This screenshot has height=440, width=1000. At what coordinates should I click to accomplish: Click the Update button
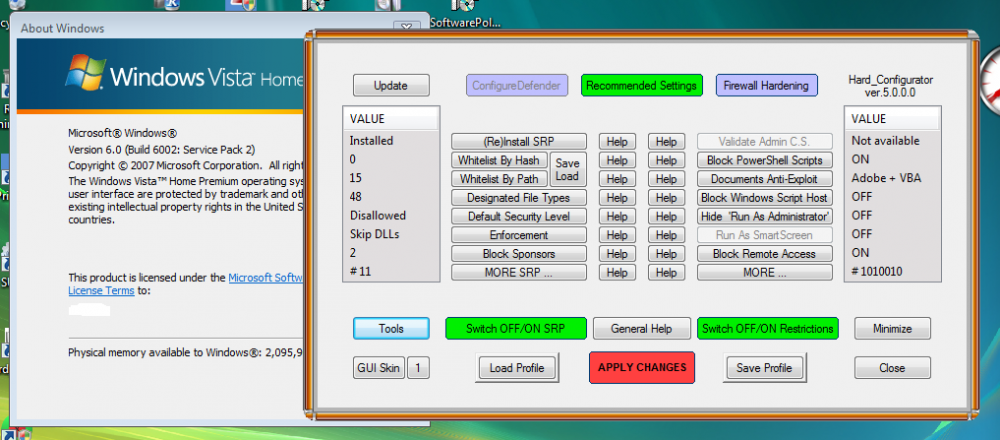[390, 85]
